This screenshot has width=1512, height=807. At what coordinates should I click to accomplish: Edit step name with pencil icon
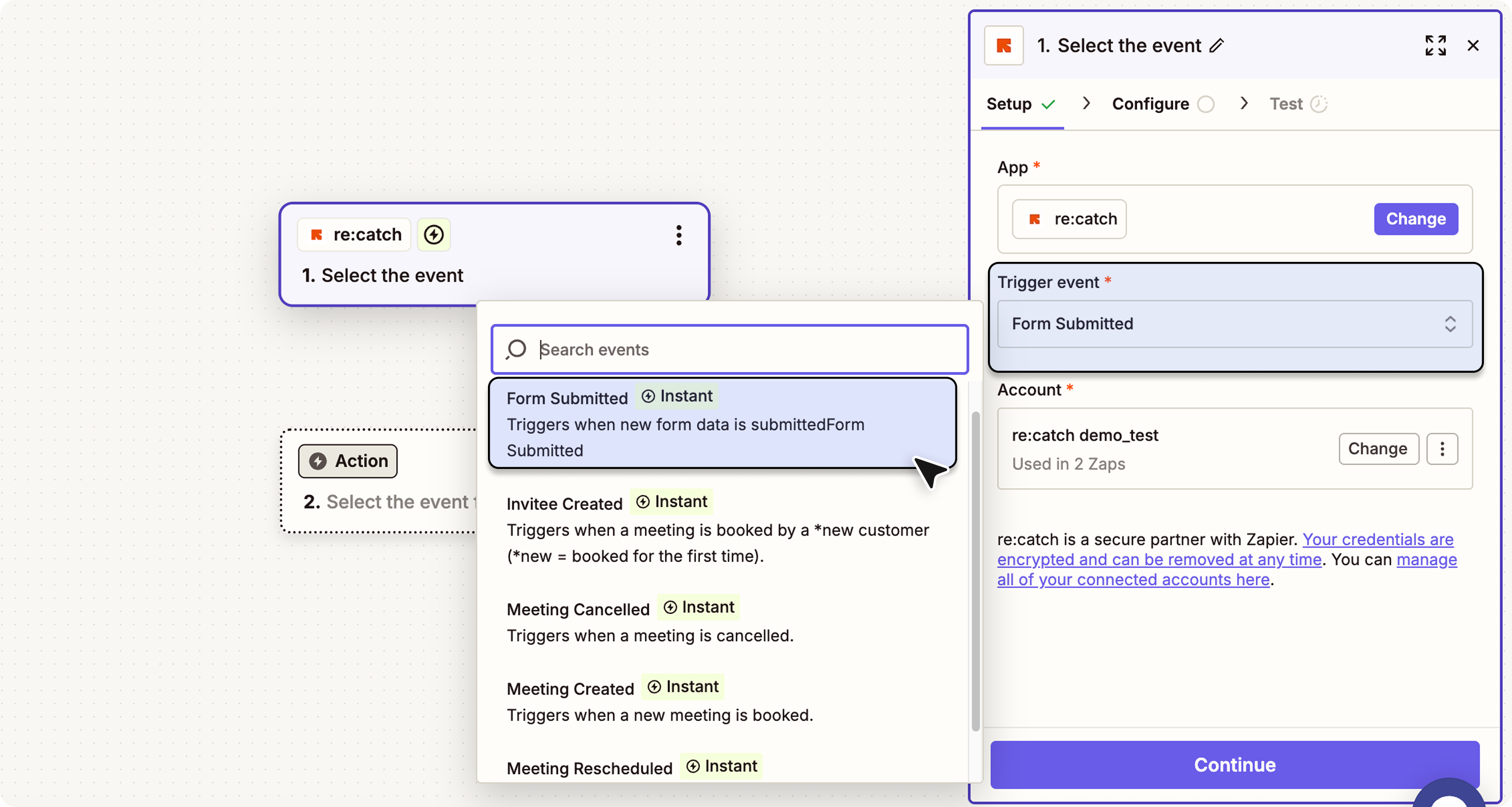coord(1217,45)
